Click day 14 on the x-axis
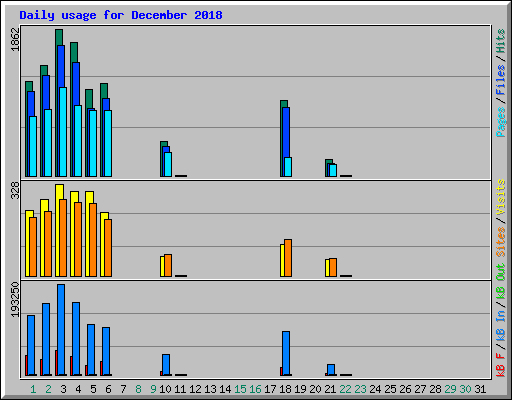Viewport: 512px width, 400px height. coord(225,389)
